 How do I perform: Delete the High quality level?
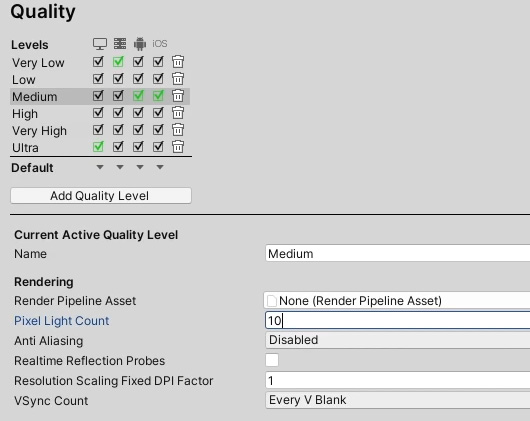click(178, 113)
